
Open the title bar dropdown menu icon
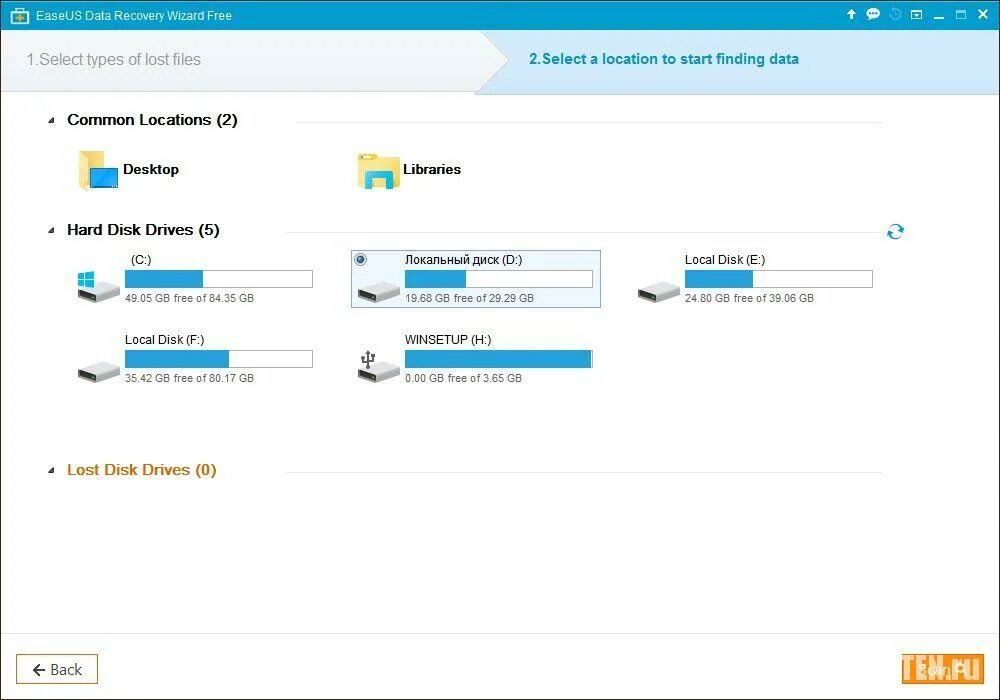coord(916,14)
